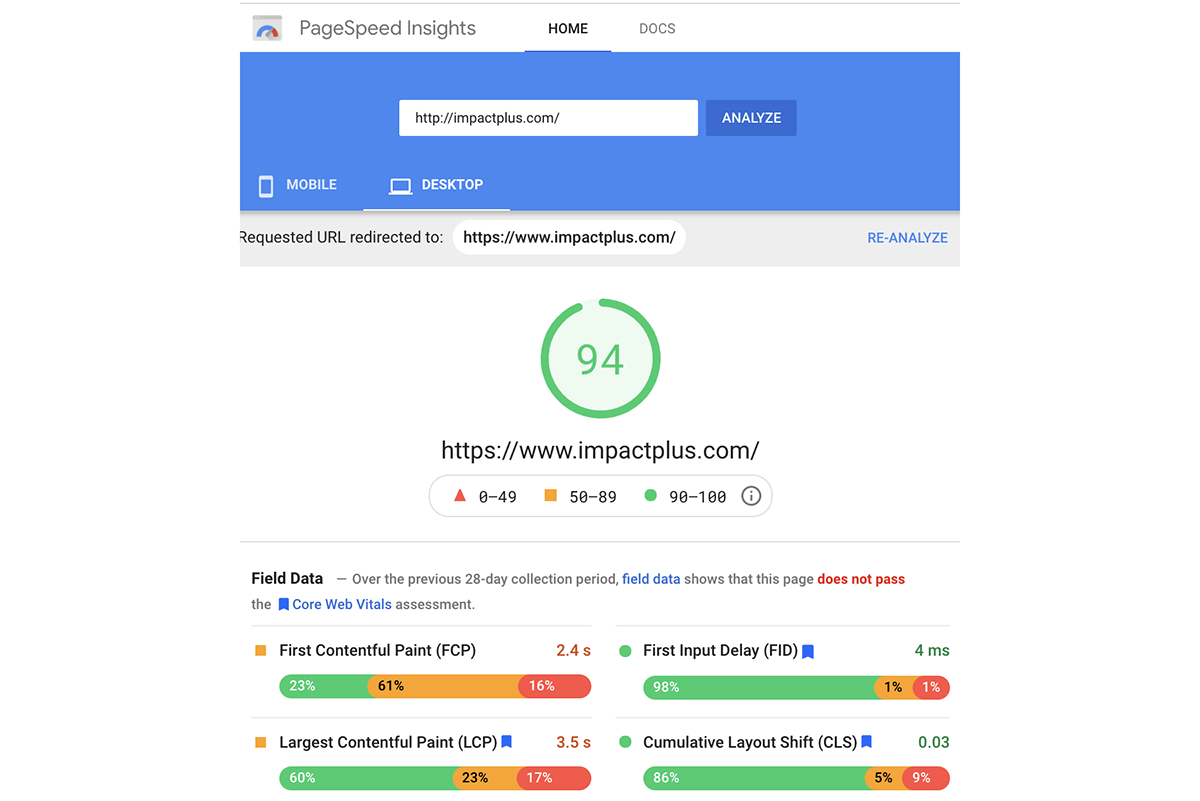Click orange square beside Largest Contentful Paint
The width and height of the screenshot is (1200, 801).
pyautogui.click(x=261, y=742)
